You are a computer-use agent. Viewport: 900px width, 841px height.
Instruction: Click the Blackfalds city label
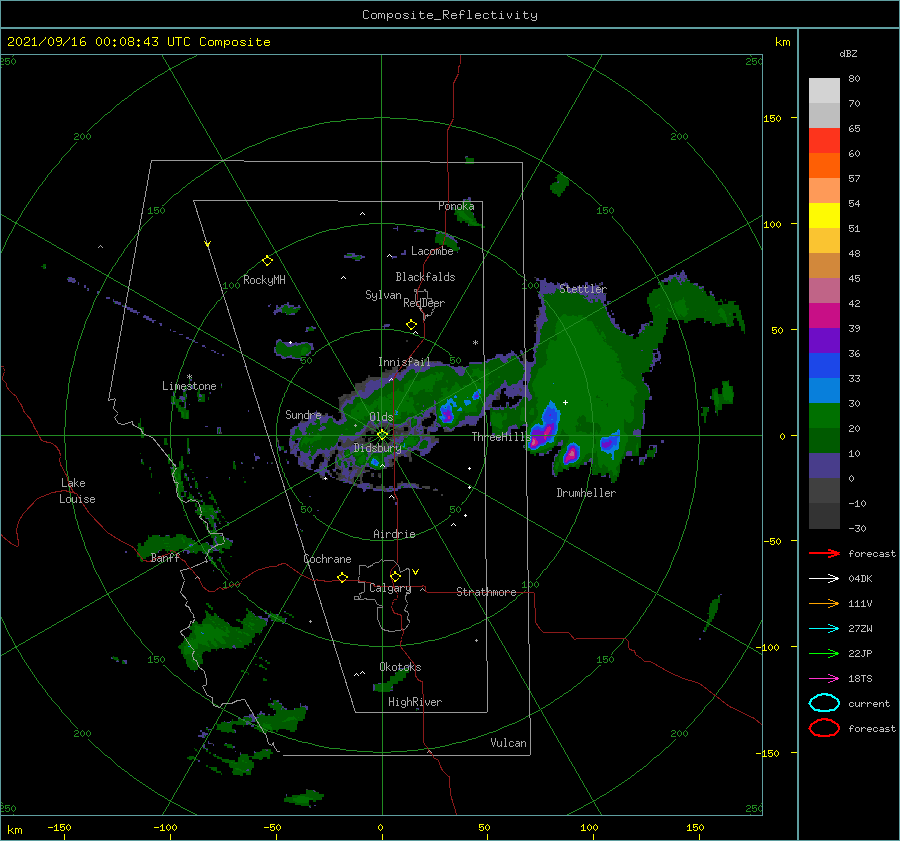[425, 277]
